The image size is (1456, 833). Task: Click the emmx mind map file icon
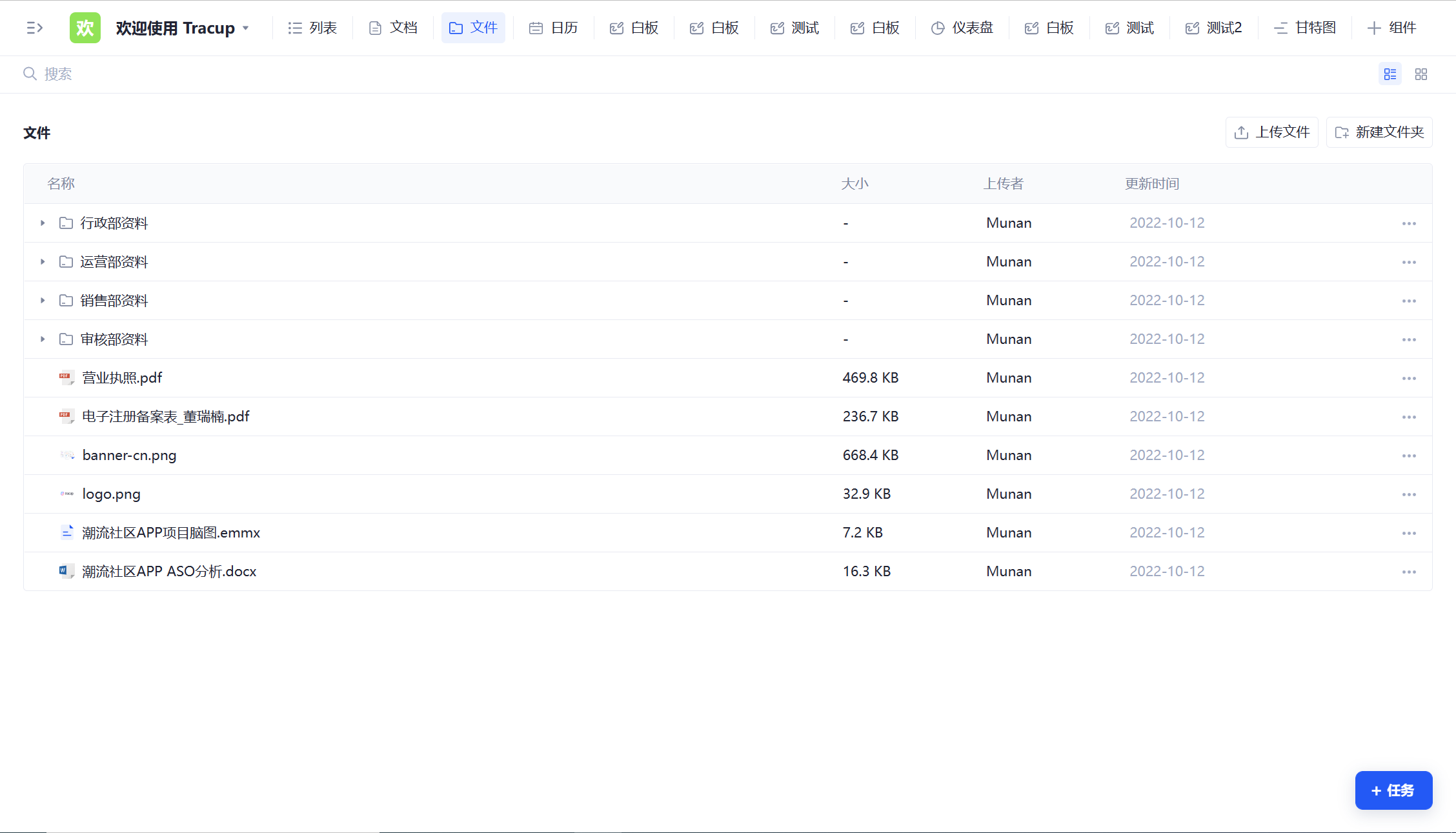tap(66, 532)
